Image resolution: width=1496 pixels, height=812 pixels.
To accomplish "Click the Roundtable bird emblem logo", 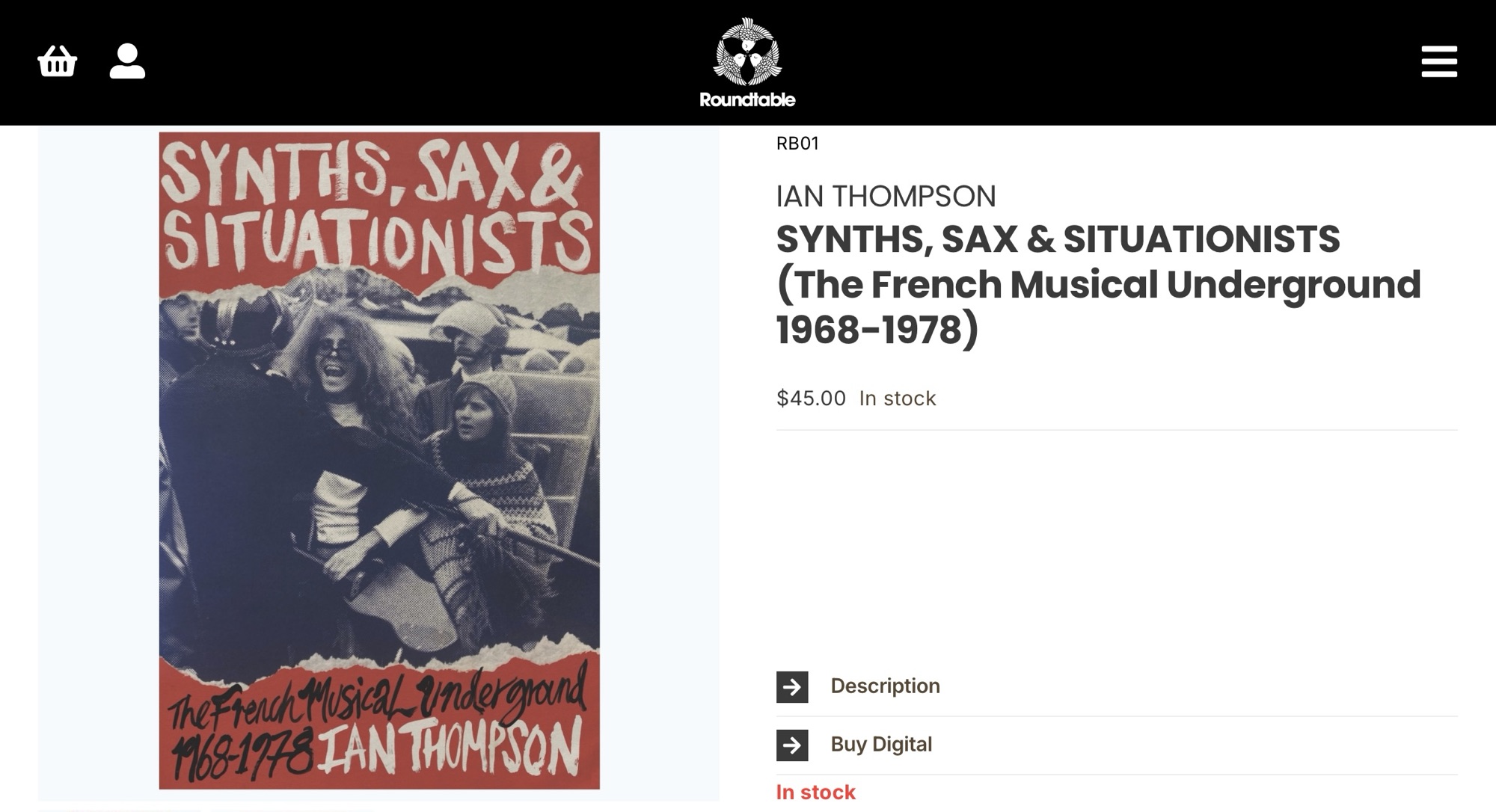I will point(747,51).
